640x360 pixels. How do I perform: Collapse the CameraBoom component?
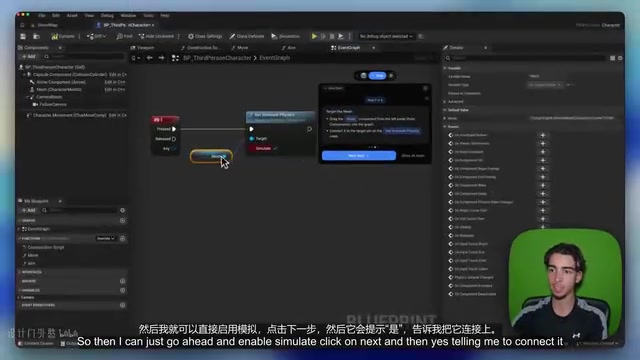pos(28,97)
